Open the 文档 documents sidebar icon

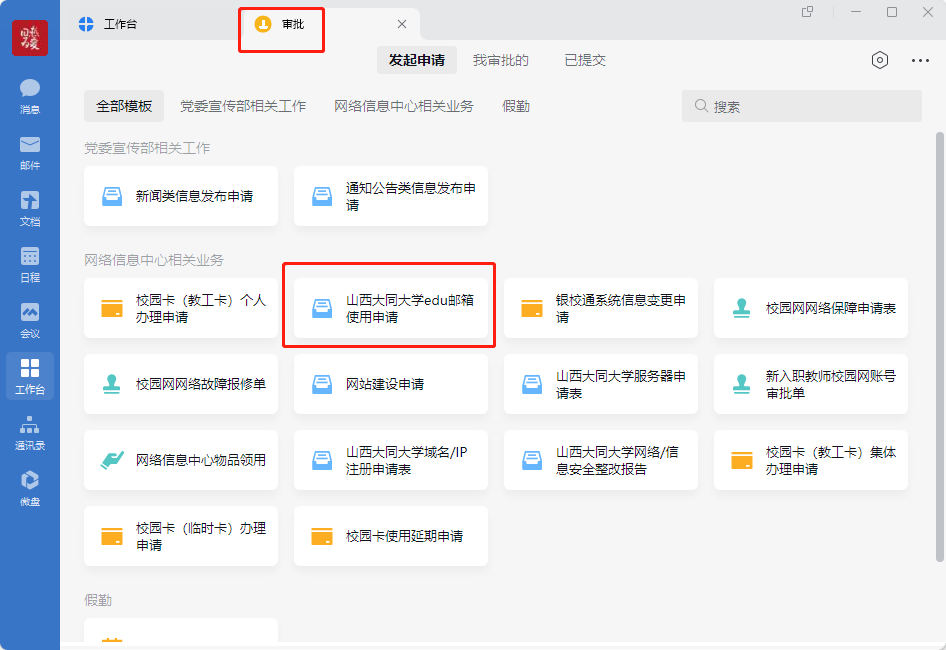[30, 209]
